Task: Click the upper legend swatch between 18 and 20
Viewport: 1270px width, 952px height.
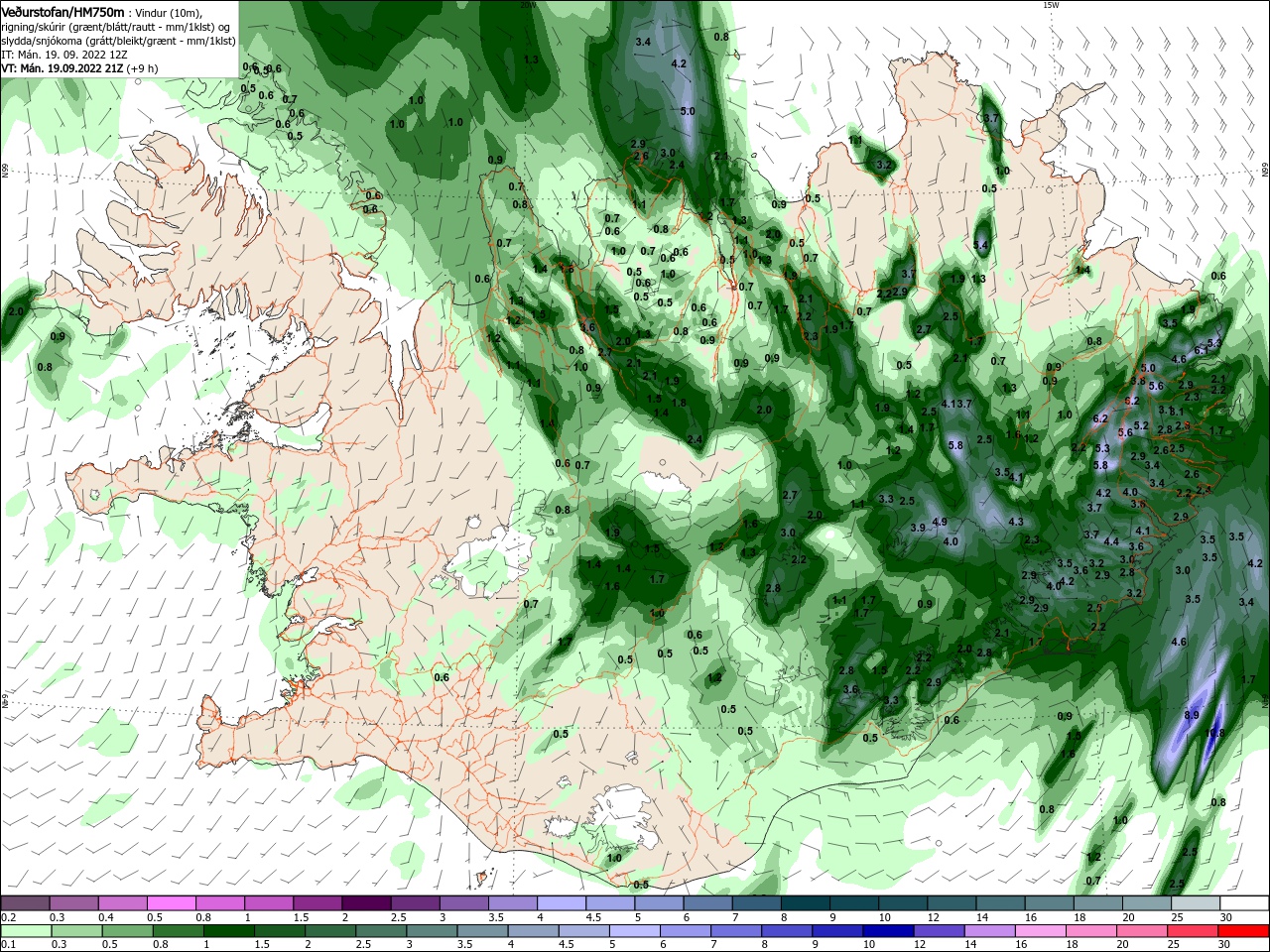Action: click(1097, 903)
